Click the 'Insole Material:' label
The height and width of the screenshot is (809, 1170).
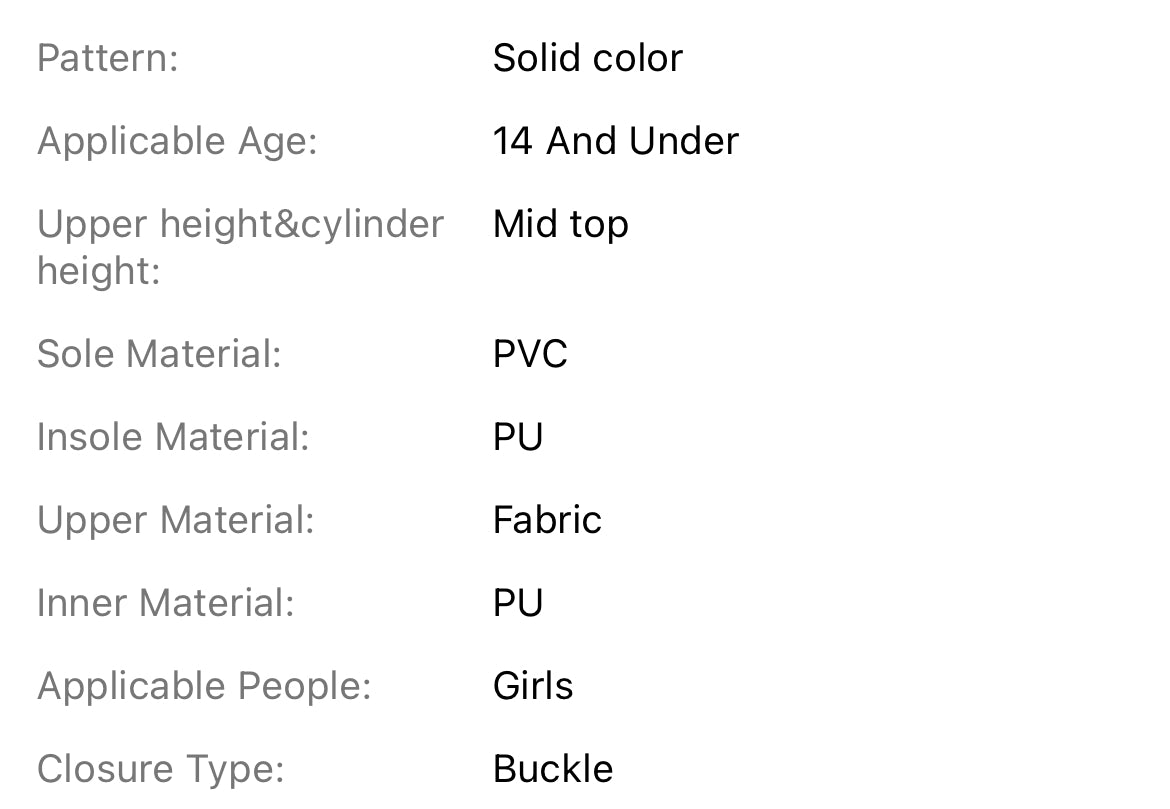[x=173, y=437]
